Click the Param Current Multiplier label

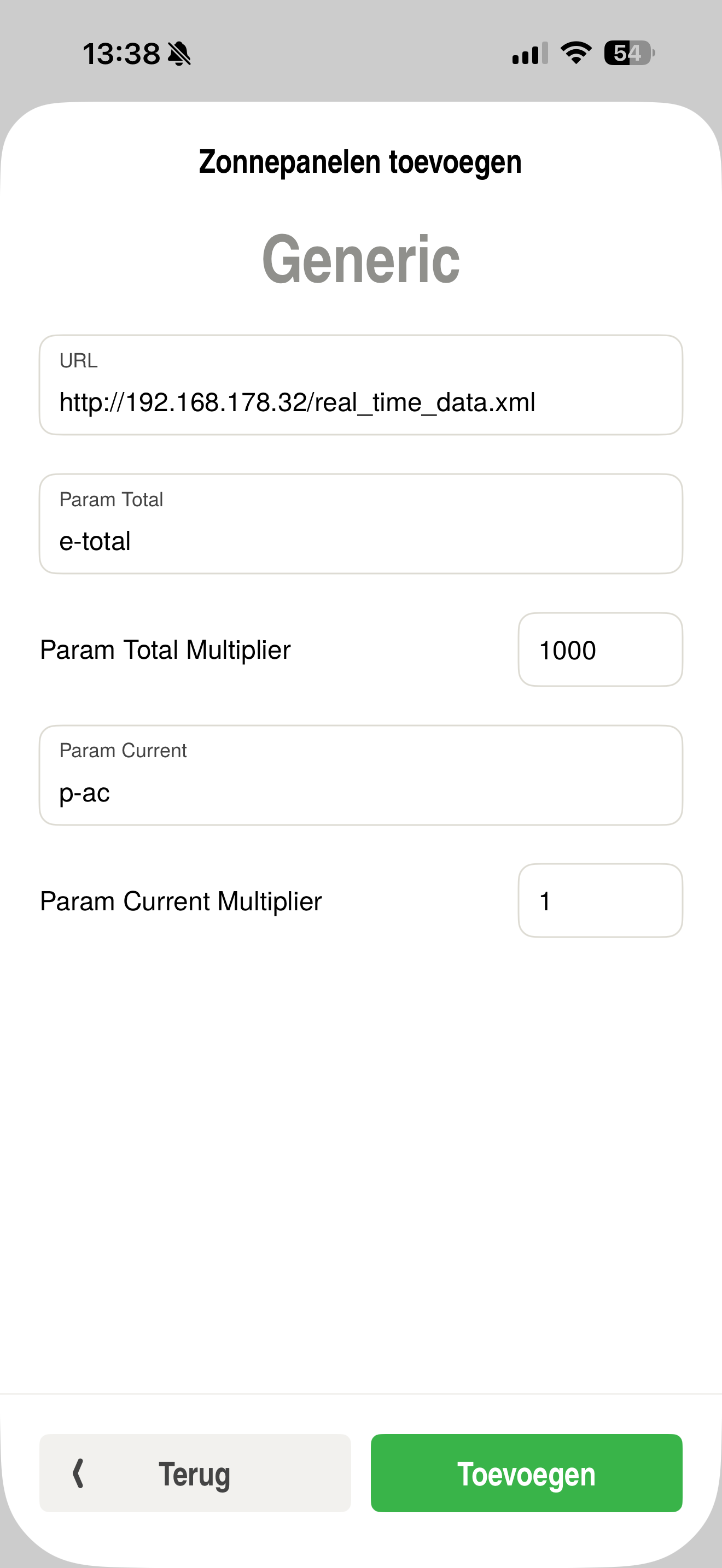click(x=180, y=902)
